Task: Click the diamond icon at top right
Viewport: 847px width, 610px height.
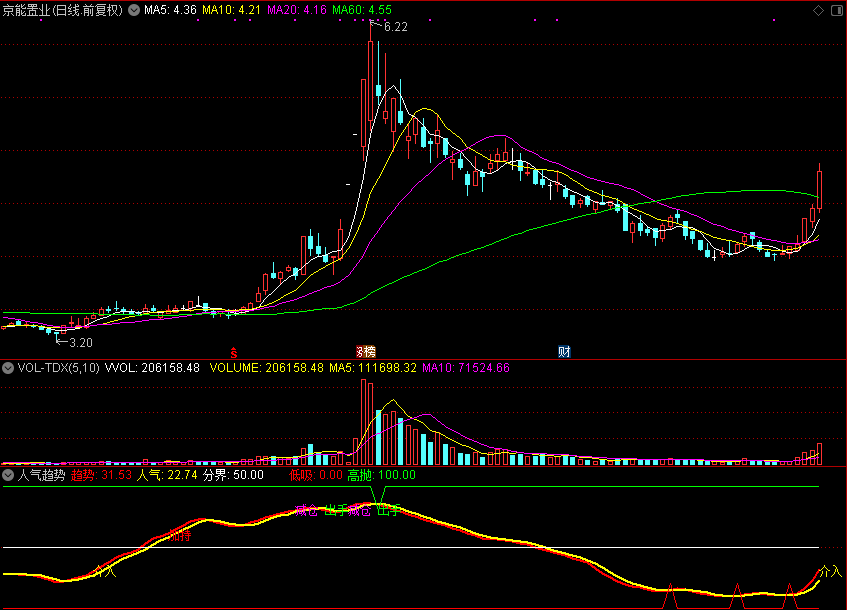Action: pos(818,10)
